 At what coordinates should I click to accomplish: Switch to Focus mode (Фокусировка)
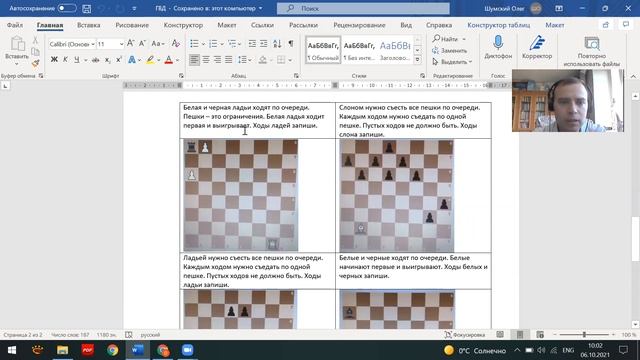click(x=464, y=335)
